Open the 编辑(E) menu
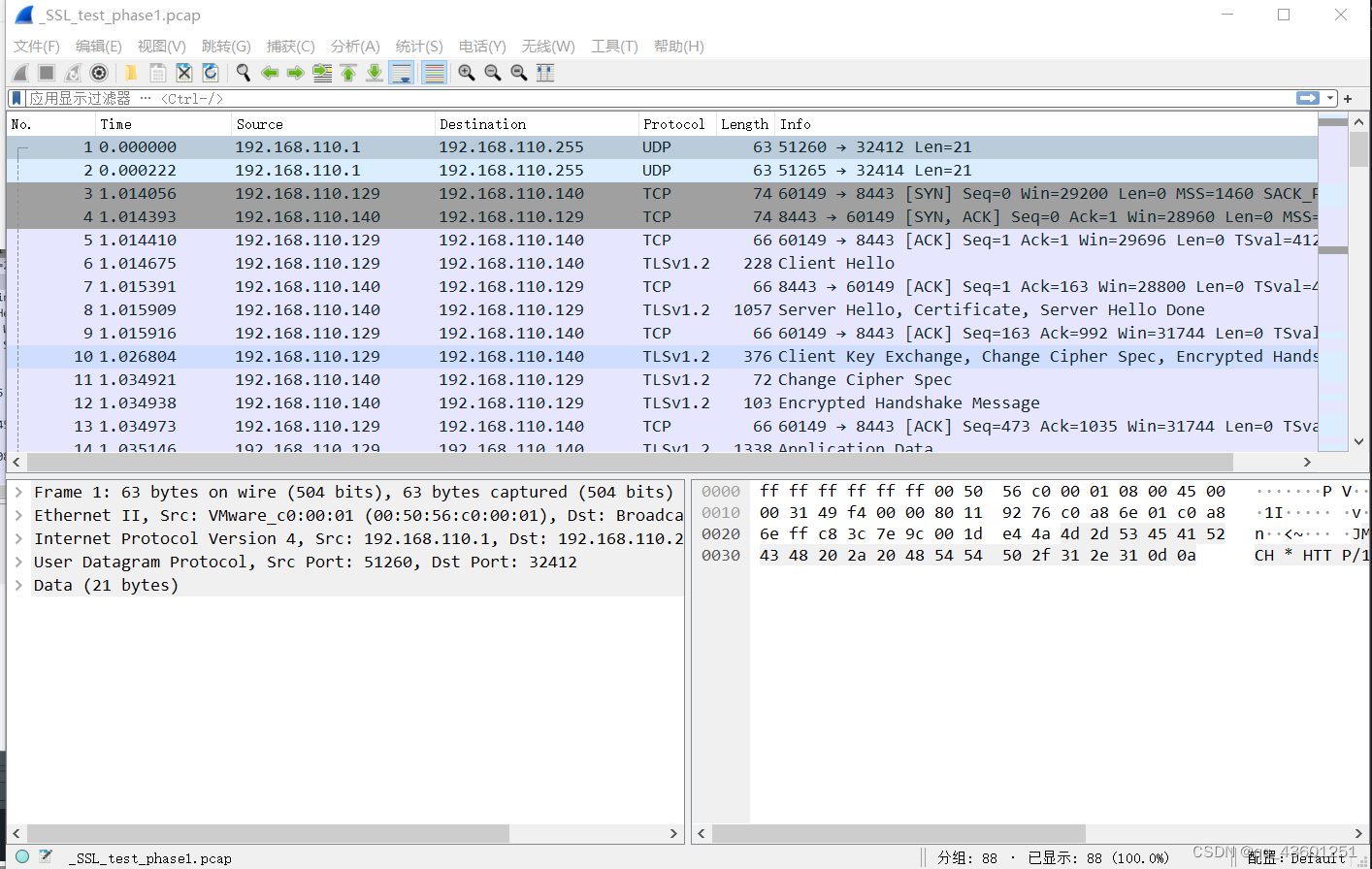 click(99, 46)
